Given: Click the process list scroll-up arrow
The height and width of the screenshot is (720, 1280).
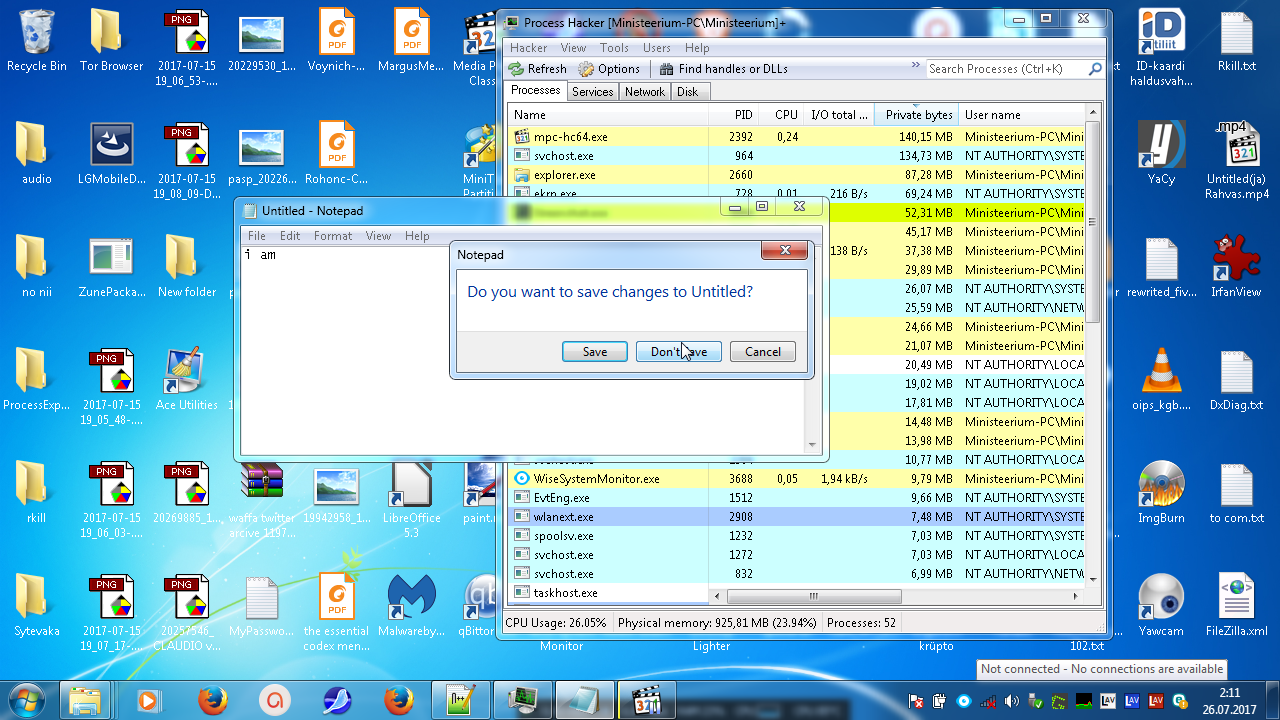Looking at the screenshot, I should [1093, 113].
